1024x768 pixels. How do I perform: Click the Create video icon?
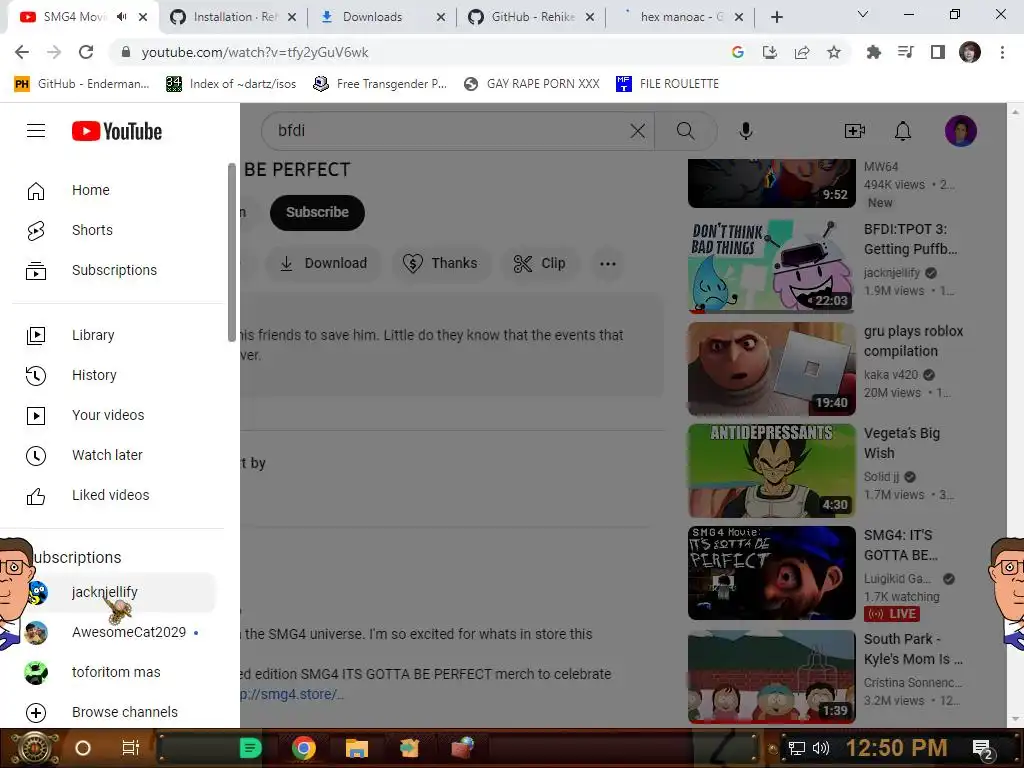[x=854, y=131]
